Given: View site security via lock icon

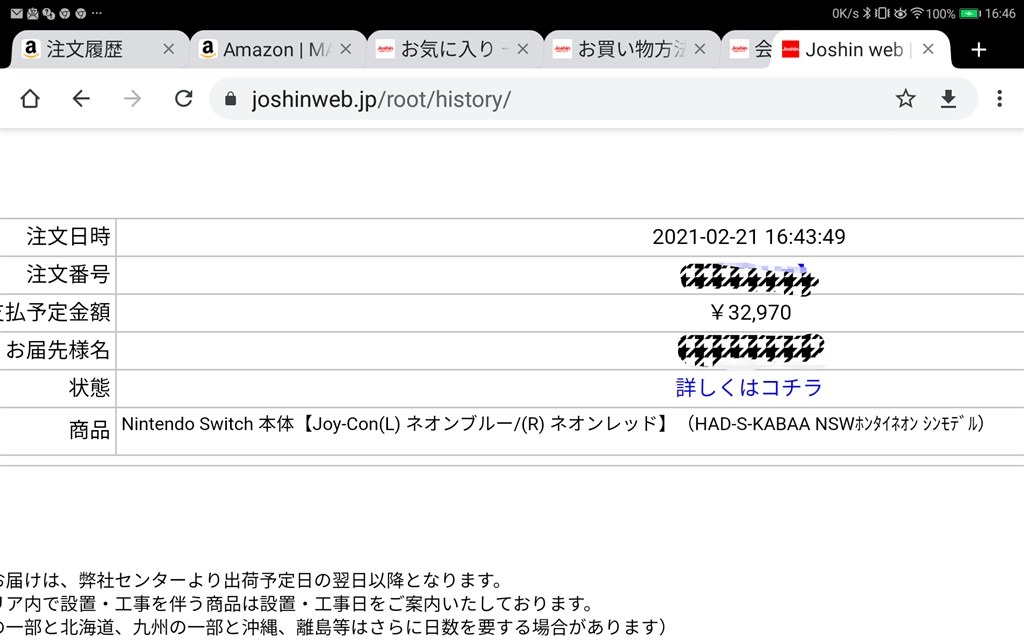Looking at the screenshot, I should click(230, 99).
